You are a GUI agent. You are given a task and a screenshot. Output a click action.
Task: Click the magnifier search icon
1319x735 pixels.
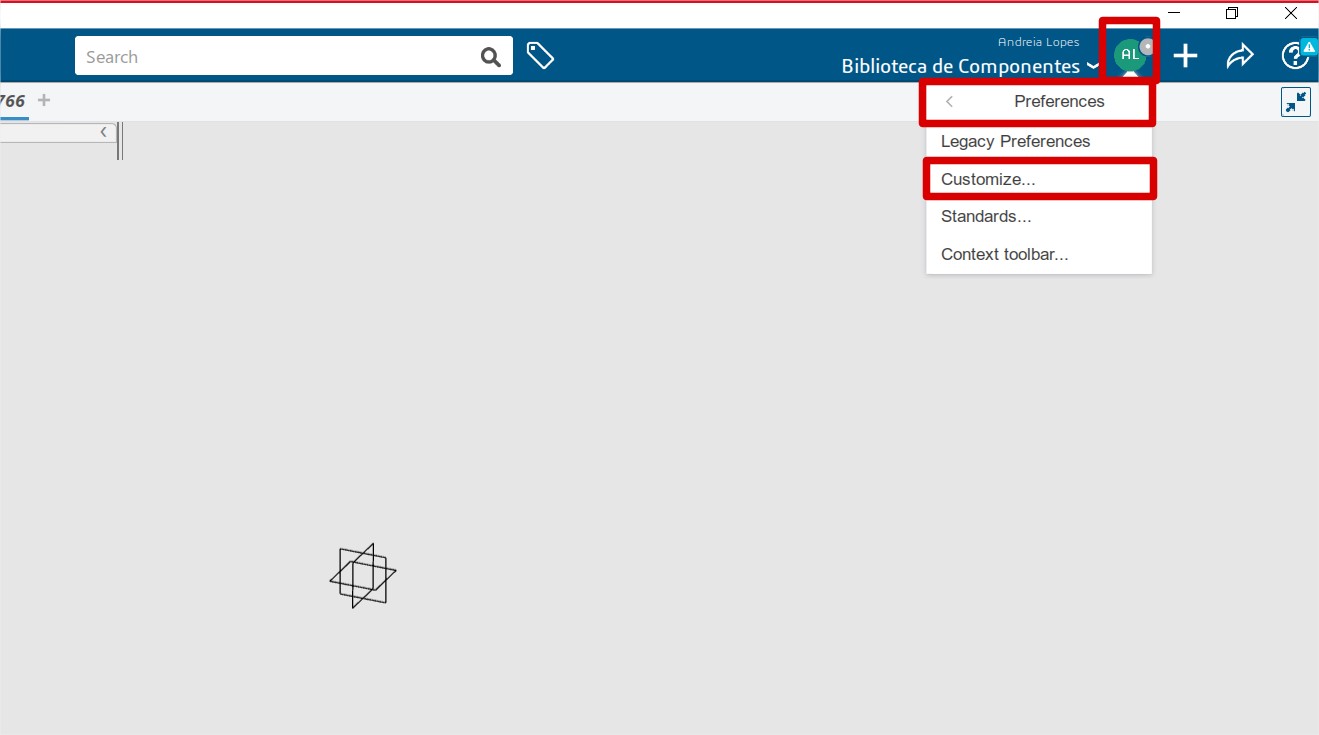click(490, 57)
